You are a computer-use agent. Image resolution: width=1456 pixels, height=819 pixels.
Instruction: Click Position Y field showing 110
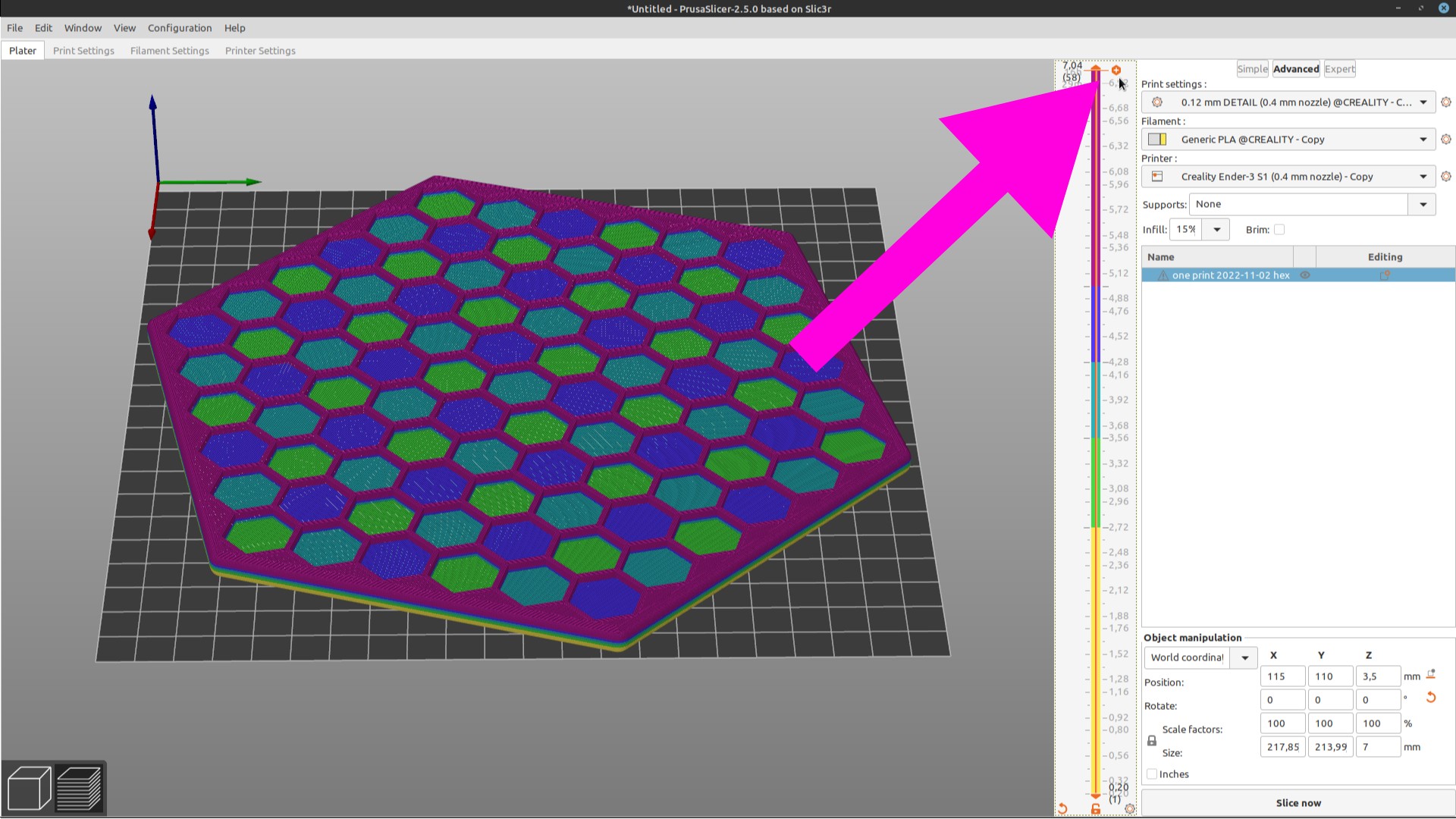pyautogui.click(x=1330, y=676)
